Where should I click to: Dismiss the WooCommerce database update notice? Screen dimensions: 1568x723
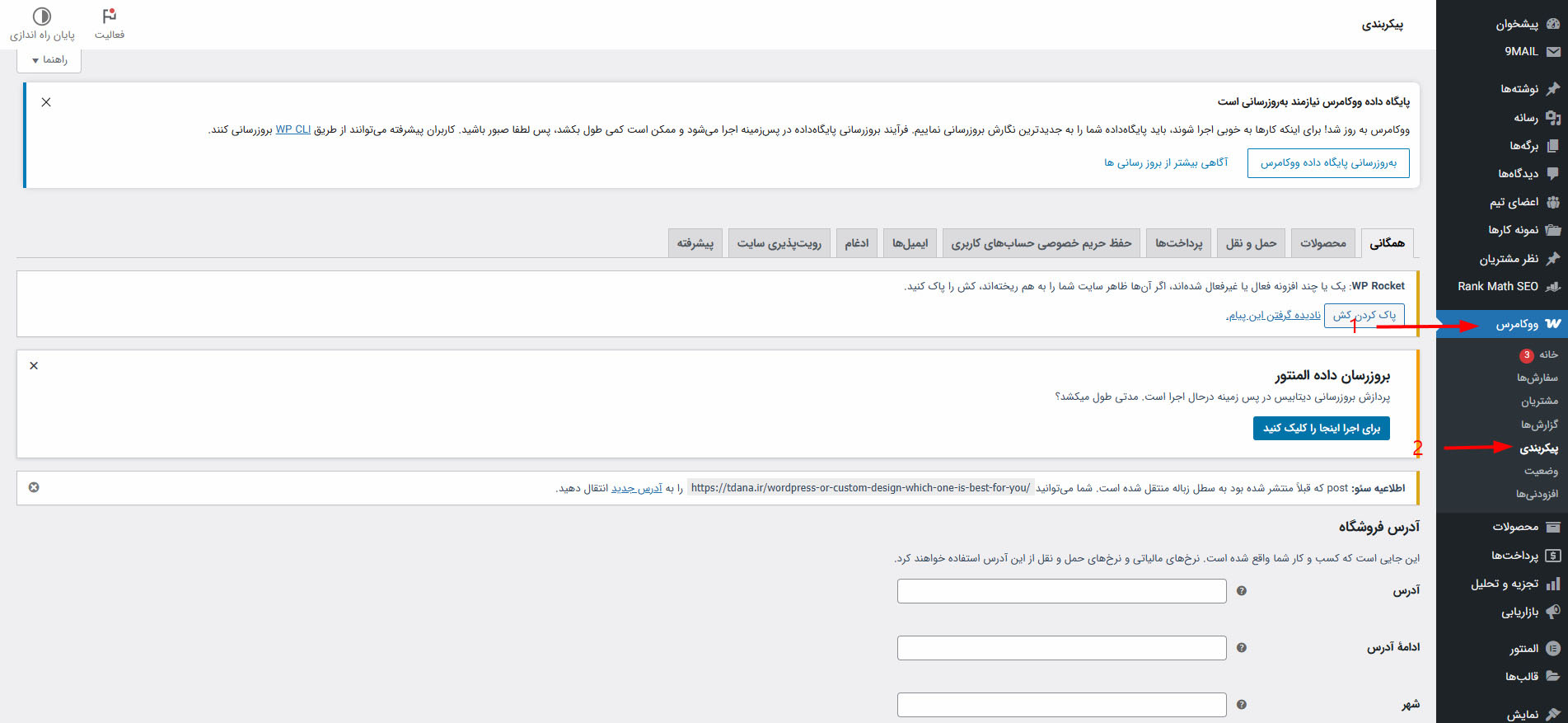46,102
